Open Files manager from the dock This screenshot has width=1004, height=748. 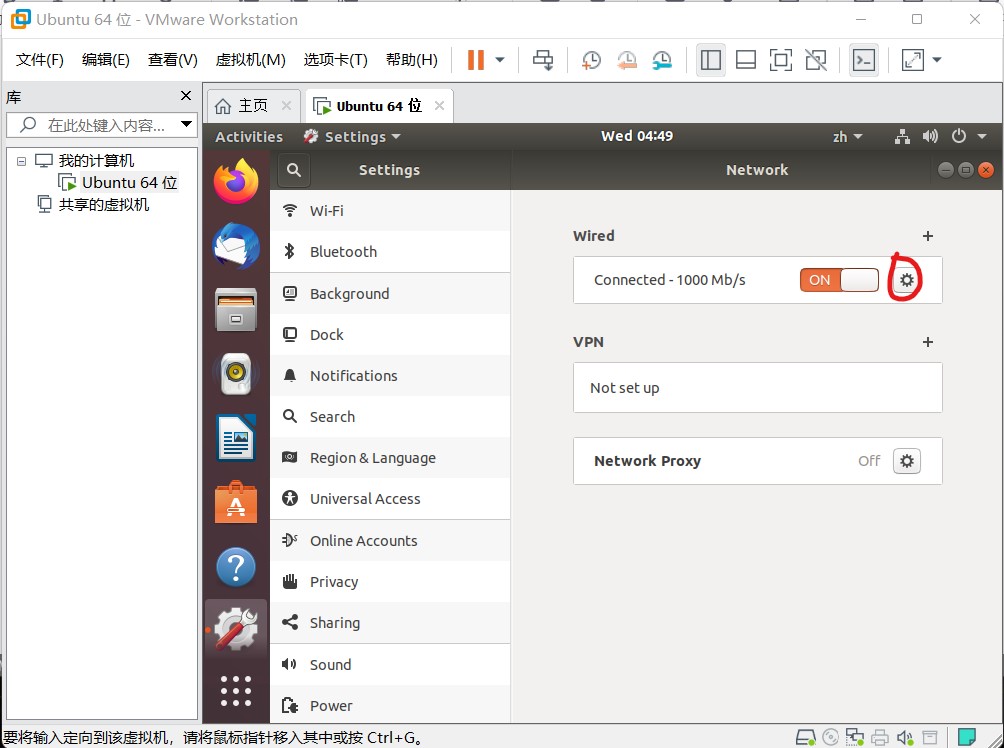pyautogui.click(x=236, y=310)
